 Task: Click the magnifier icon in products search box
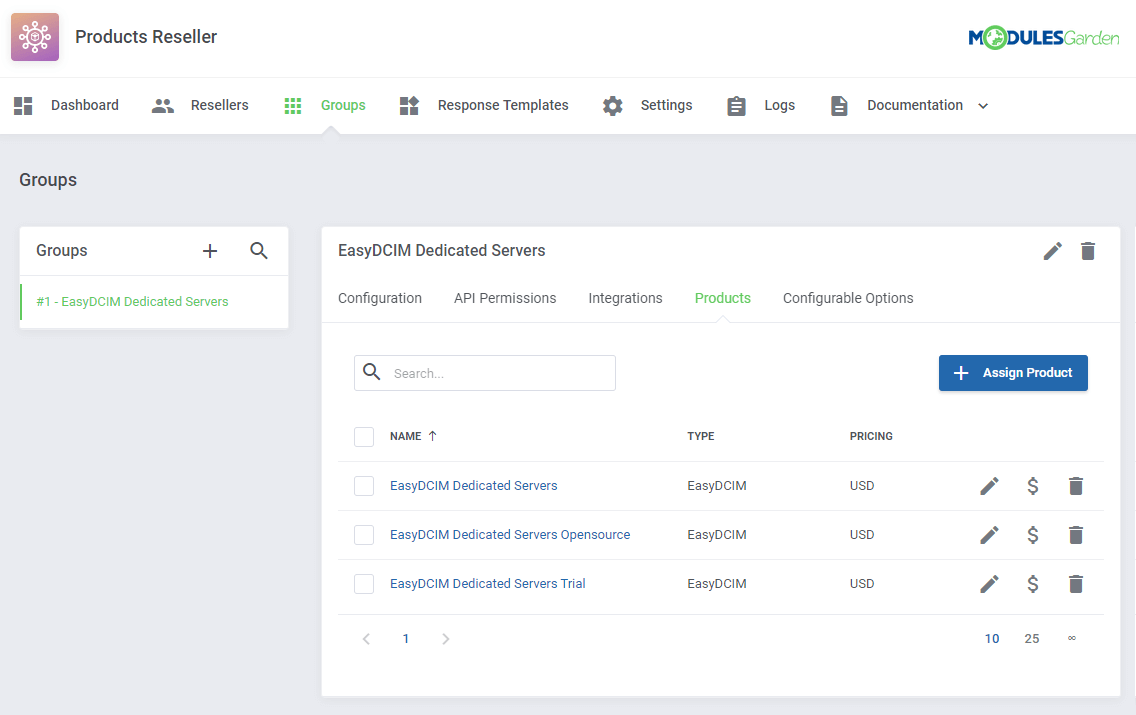pos(372,372)
